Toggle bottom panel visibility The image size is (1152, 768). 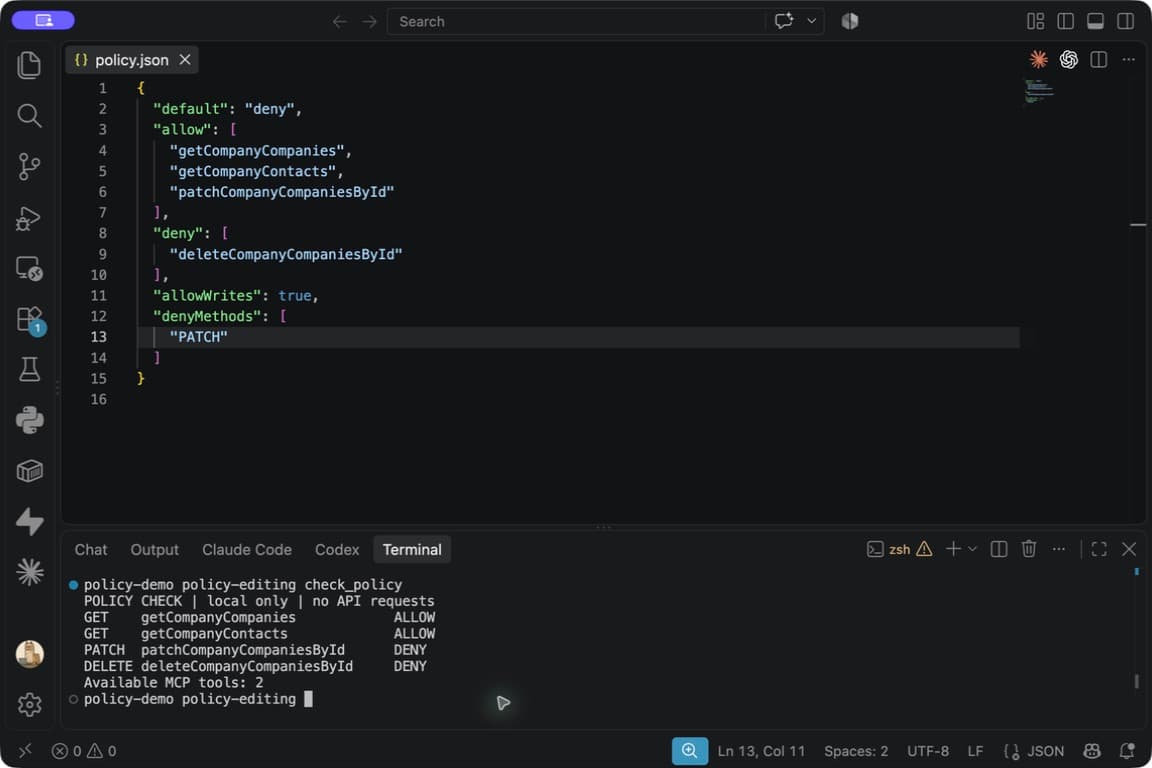click(x=1095, y=21)
